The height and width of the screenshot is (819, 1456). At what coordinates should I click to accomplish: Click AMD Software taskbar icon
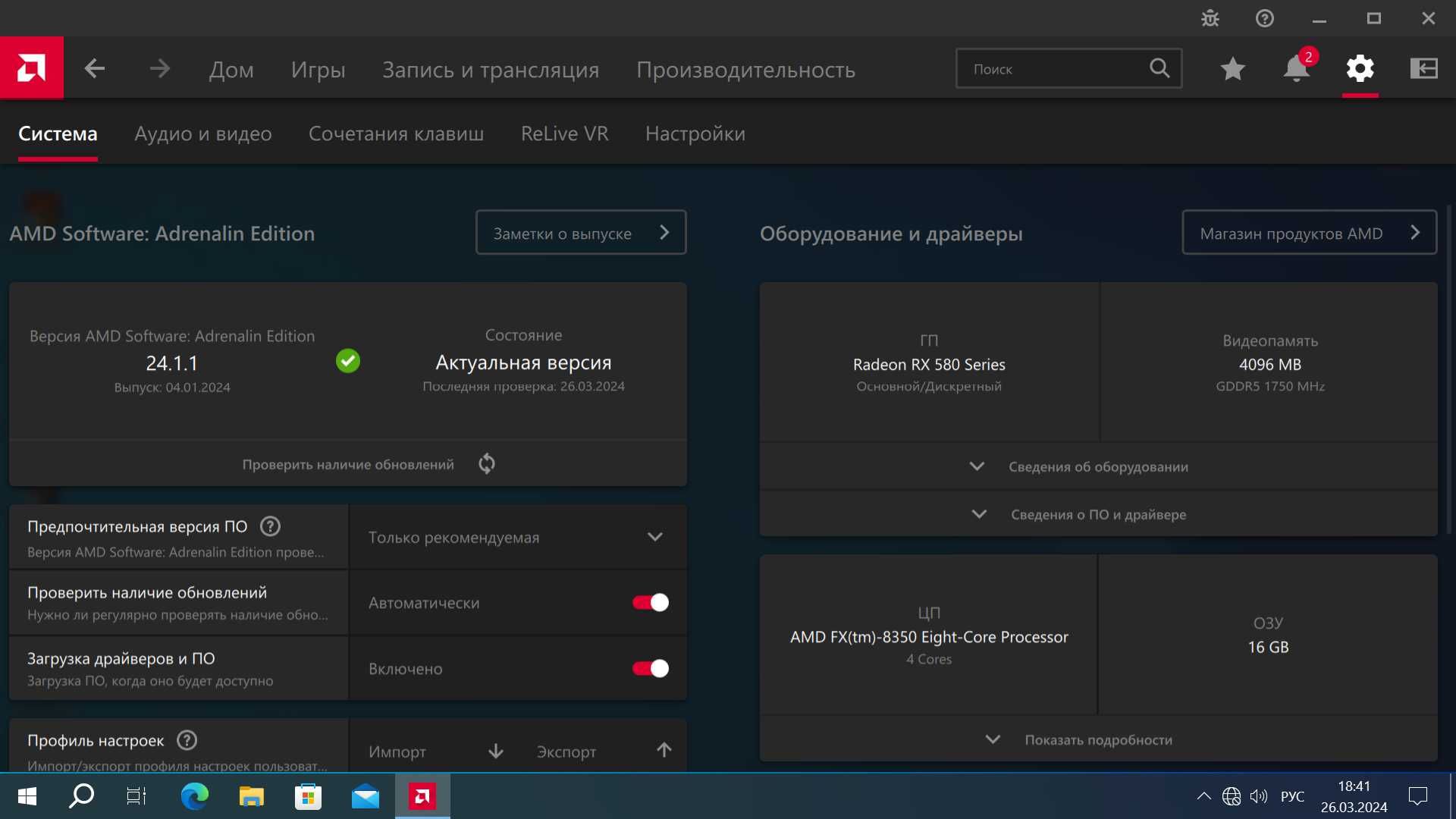point(422,796)
